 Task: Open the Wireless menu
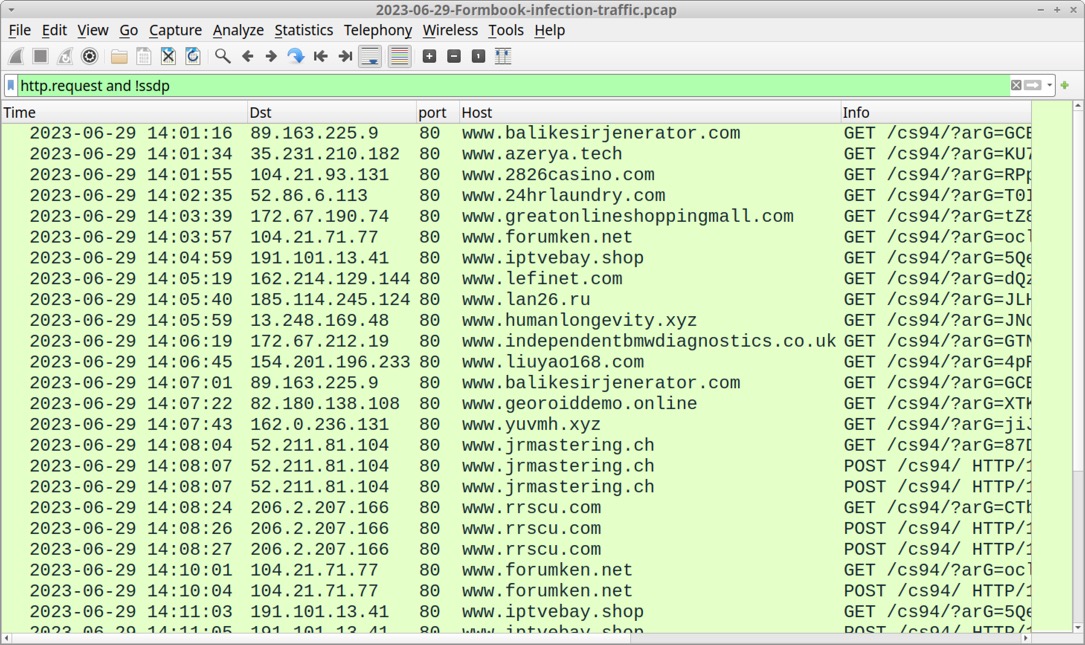450,30
